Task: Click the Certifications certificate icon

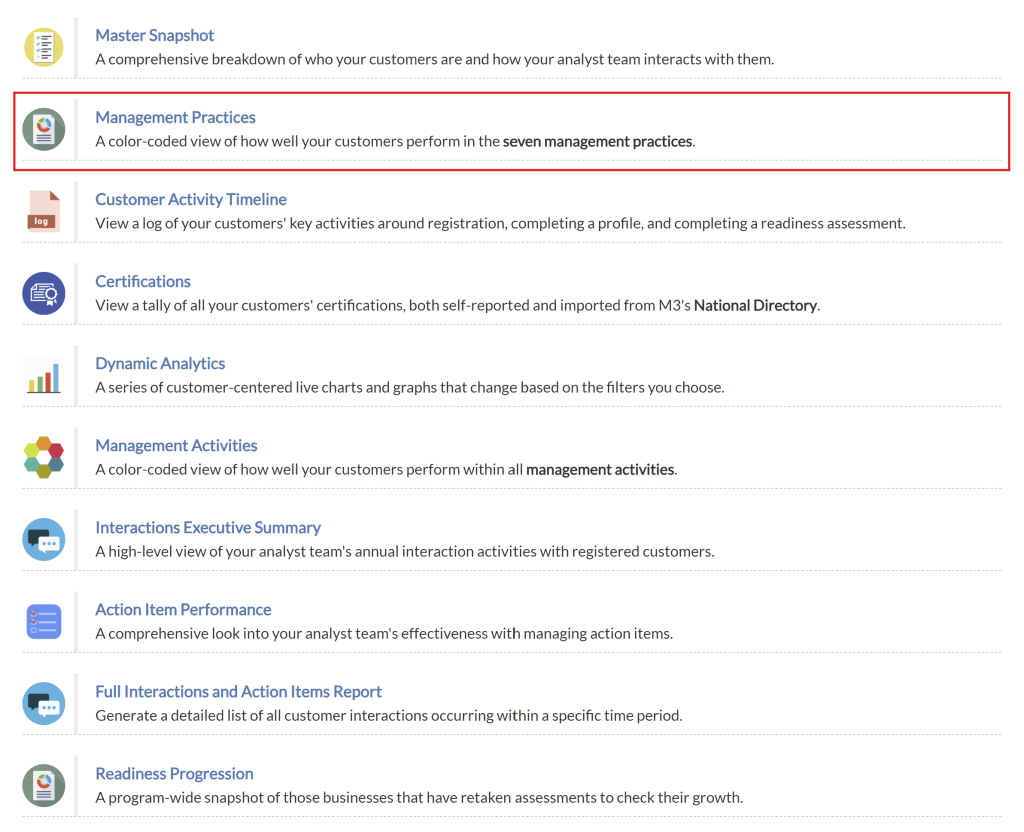Action: (43, 293)
